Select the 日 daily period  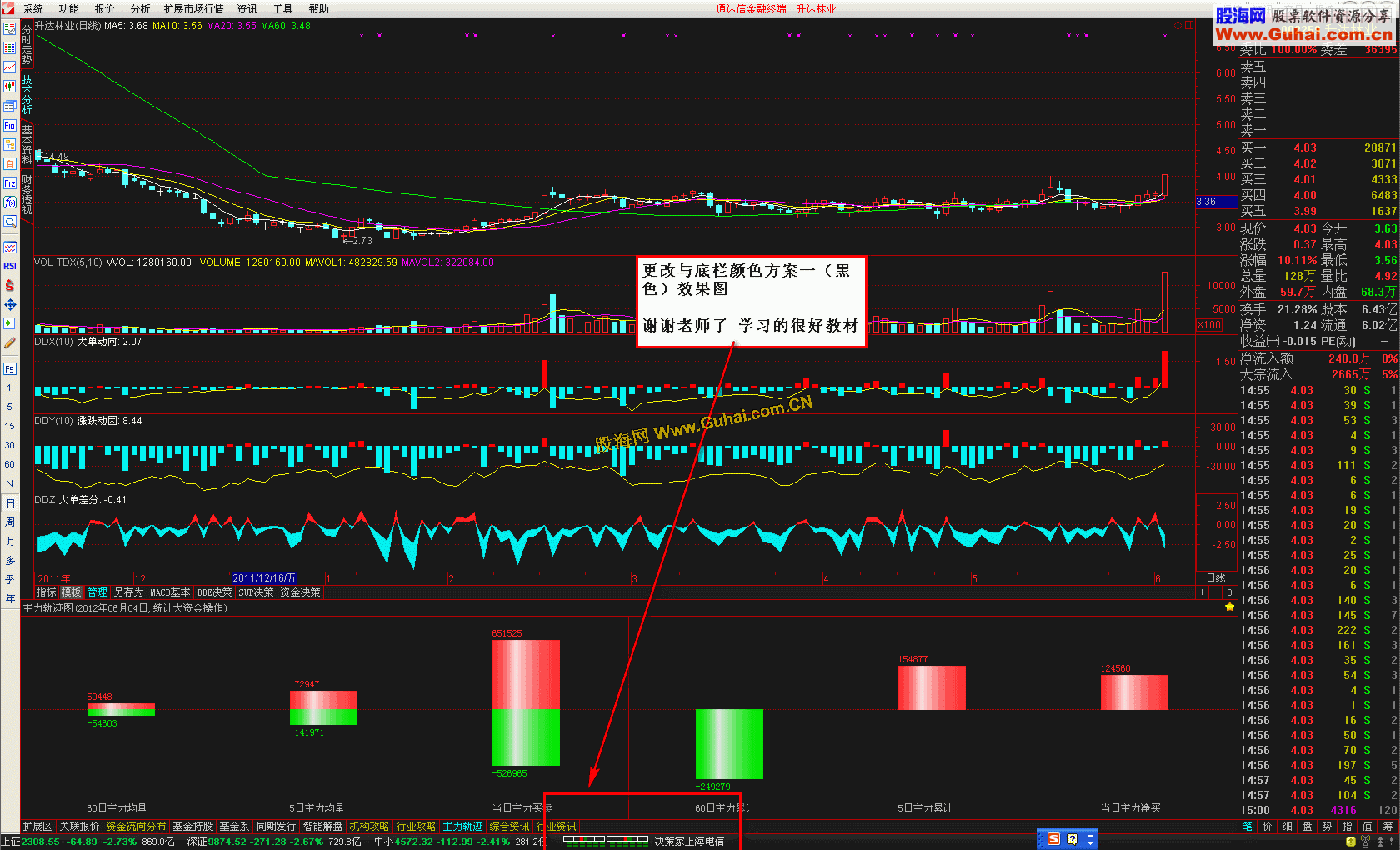coord(10,503)
